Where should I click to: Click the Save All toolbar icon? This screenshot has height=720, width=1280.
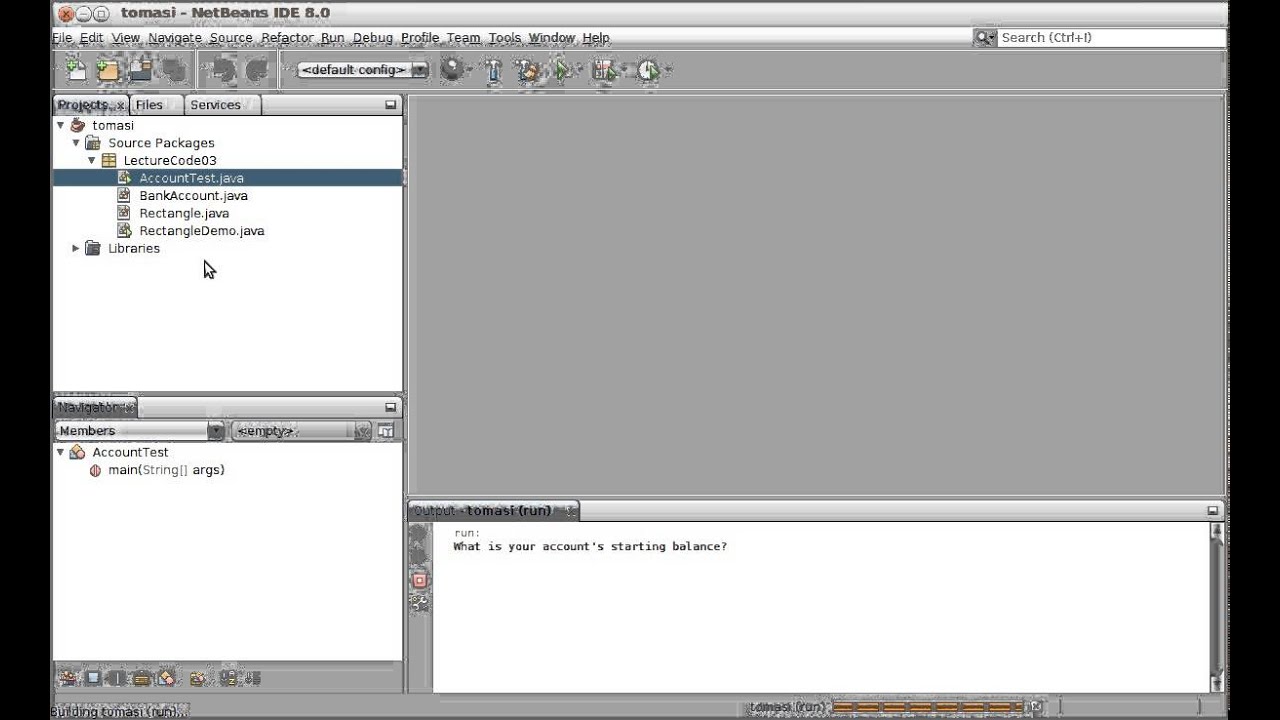(174, 70)
